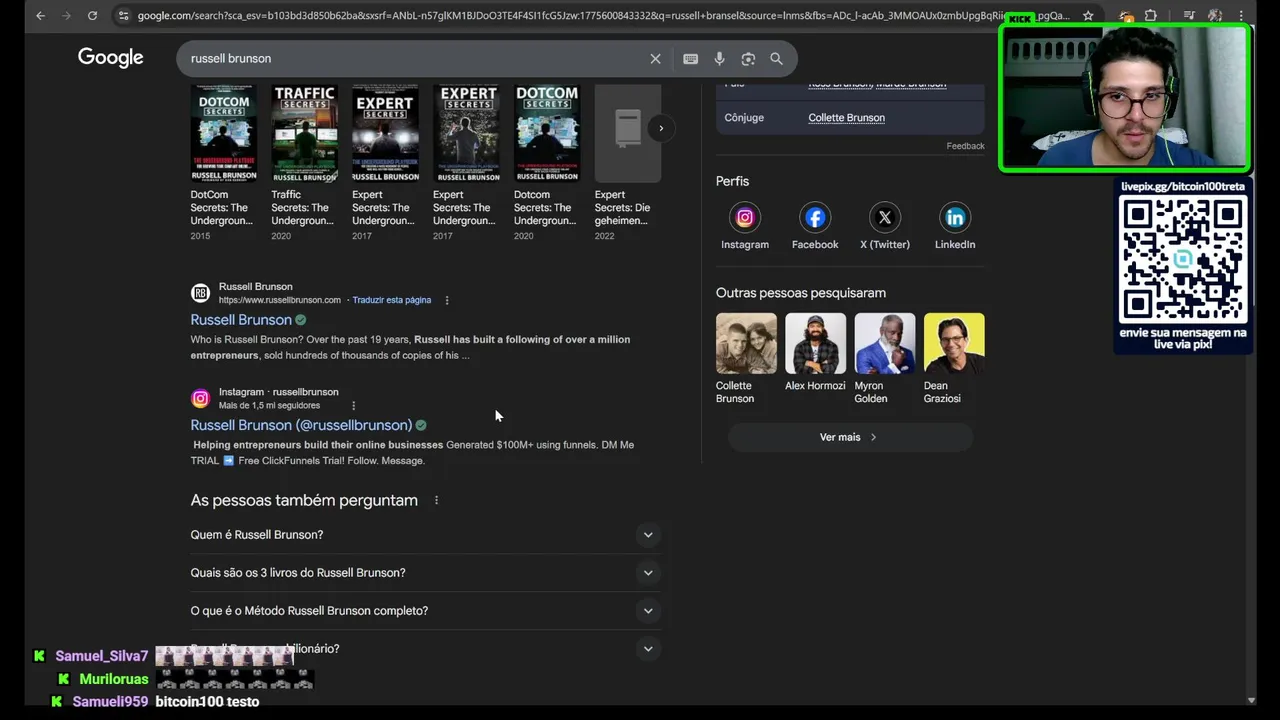Open options menu for Instagram result

[x=353, y=406]
